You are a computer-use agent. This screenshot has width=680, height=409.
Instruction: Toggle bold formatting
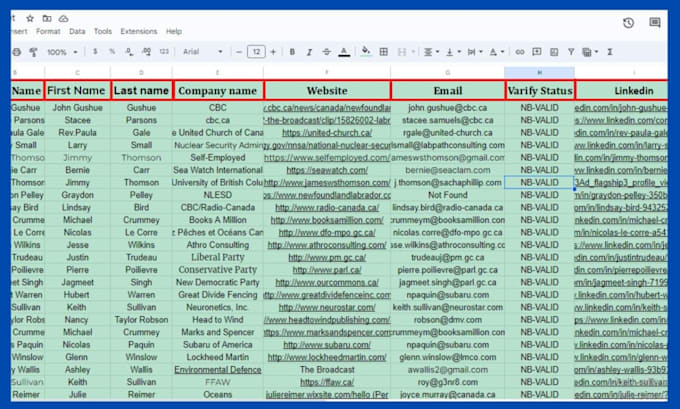tap(292, 52)
